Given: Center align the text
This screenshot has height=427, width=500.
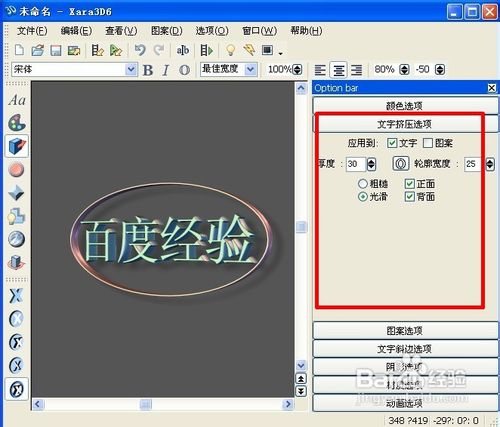Looking at the screenshot, I should (x=339, y=70).
